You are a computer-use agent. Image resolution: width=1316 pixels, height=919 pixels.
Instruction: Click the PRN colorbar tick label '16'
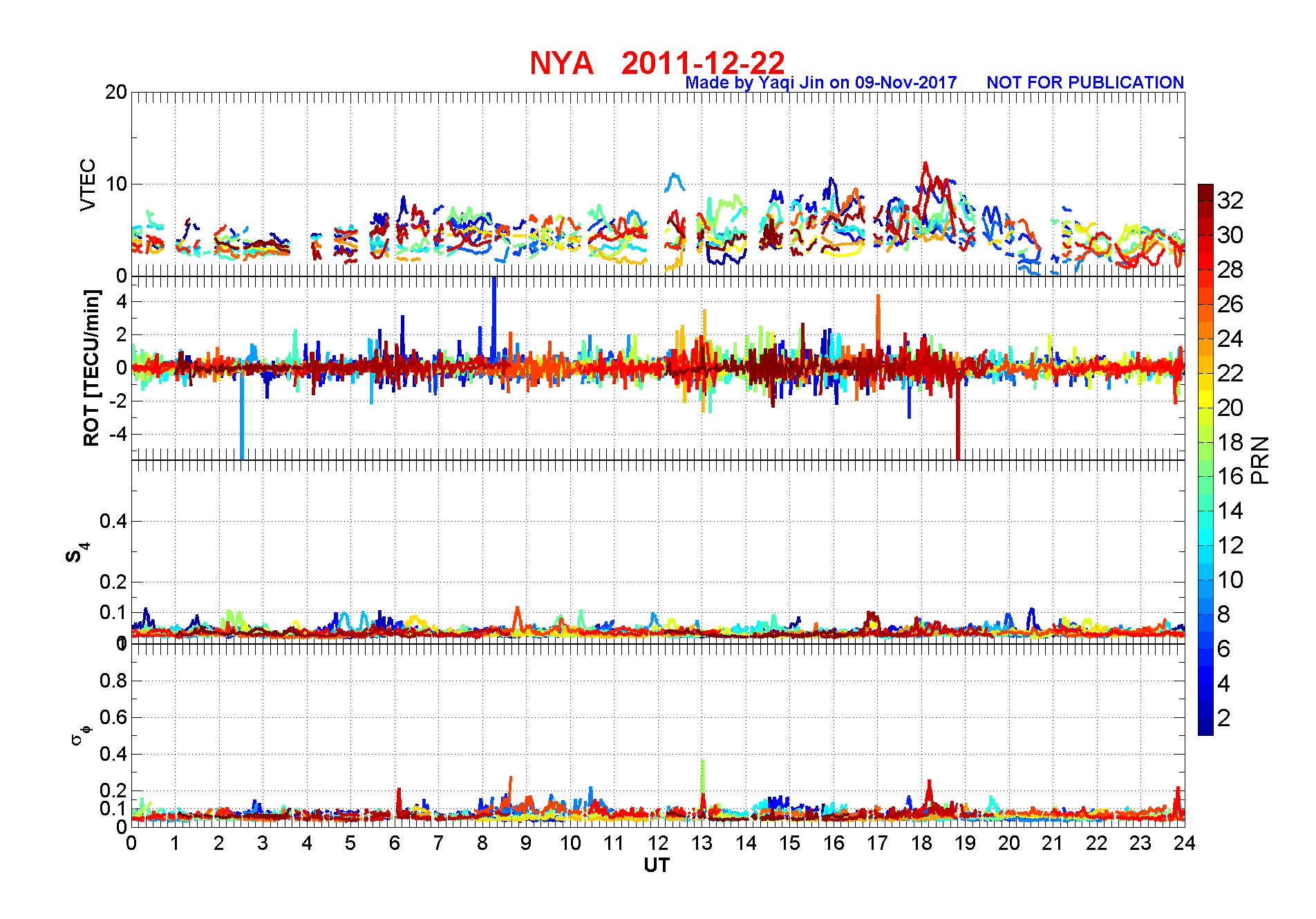(x=1230, y=476)
